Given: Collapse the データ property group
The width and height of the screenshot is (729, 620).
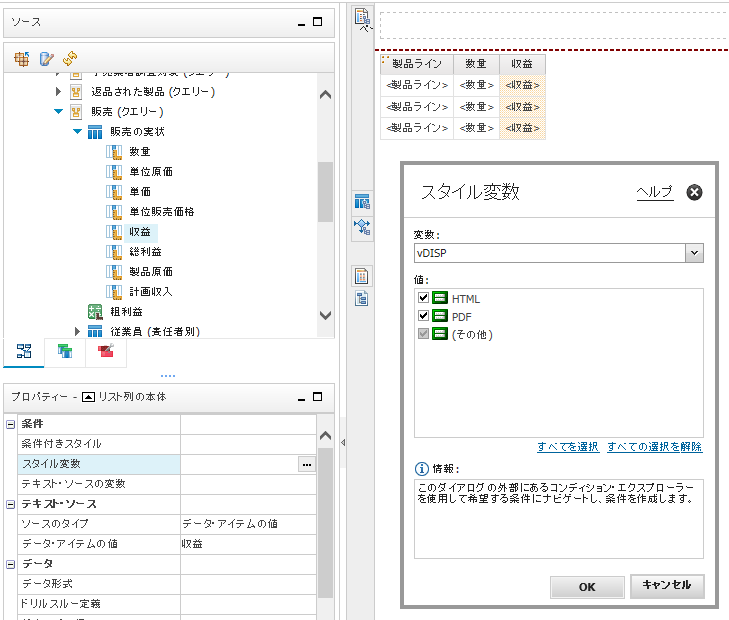Looking at the screenshot, I should tap(10, 564).
